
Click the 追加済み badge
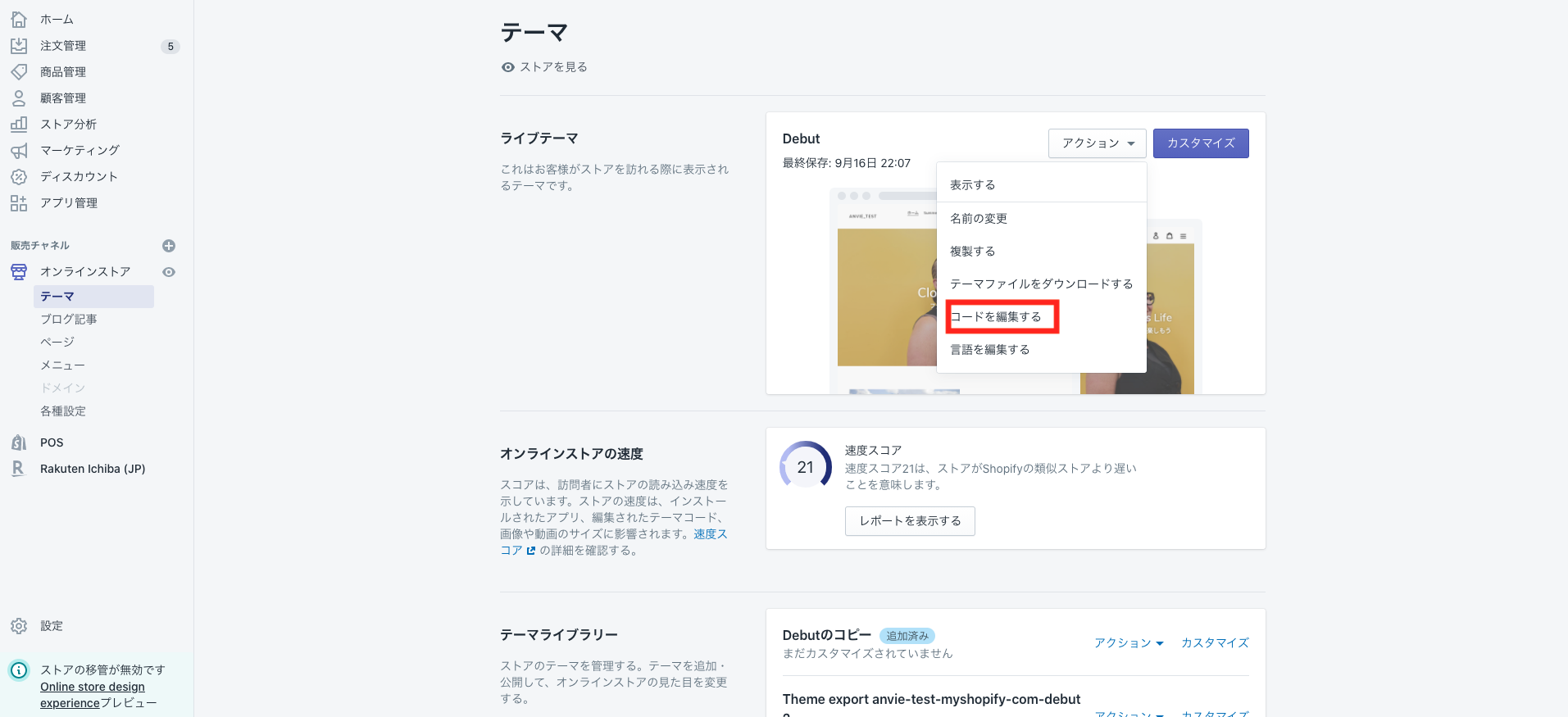pos(907,636)
